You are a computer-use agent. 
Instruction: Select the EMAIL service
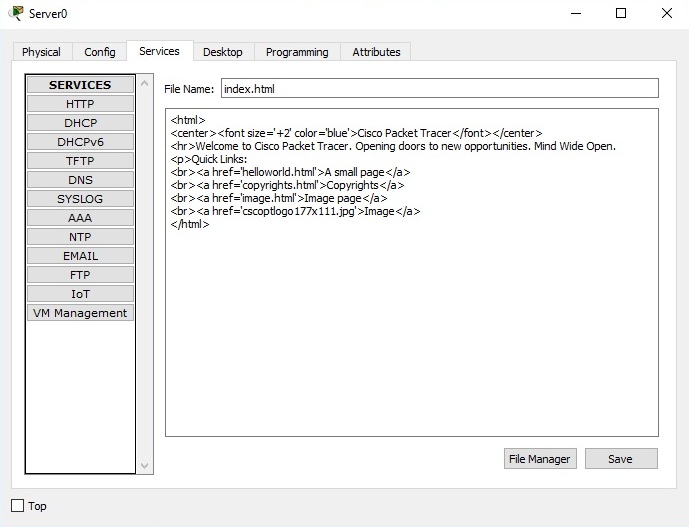click(80, 256)
